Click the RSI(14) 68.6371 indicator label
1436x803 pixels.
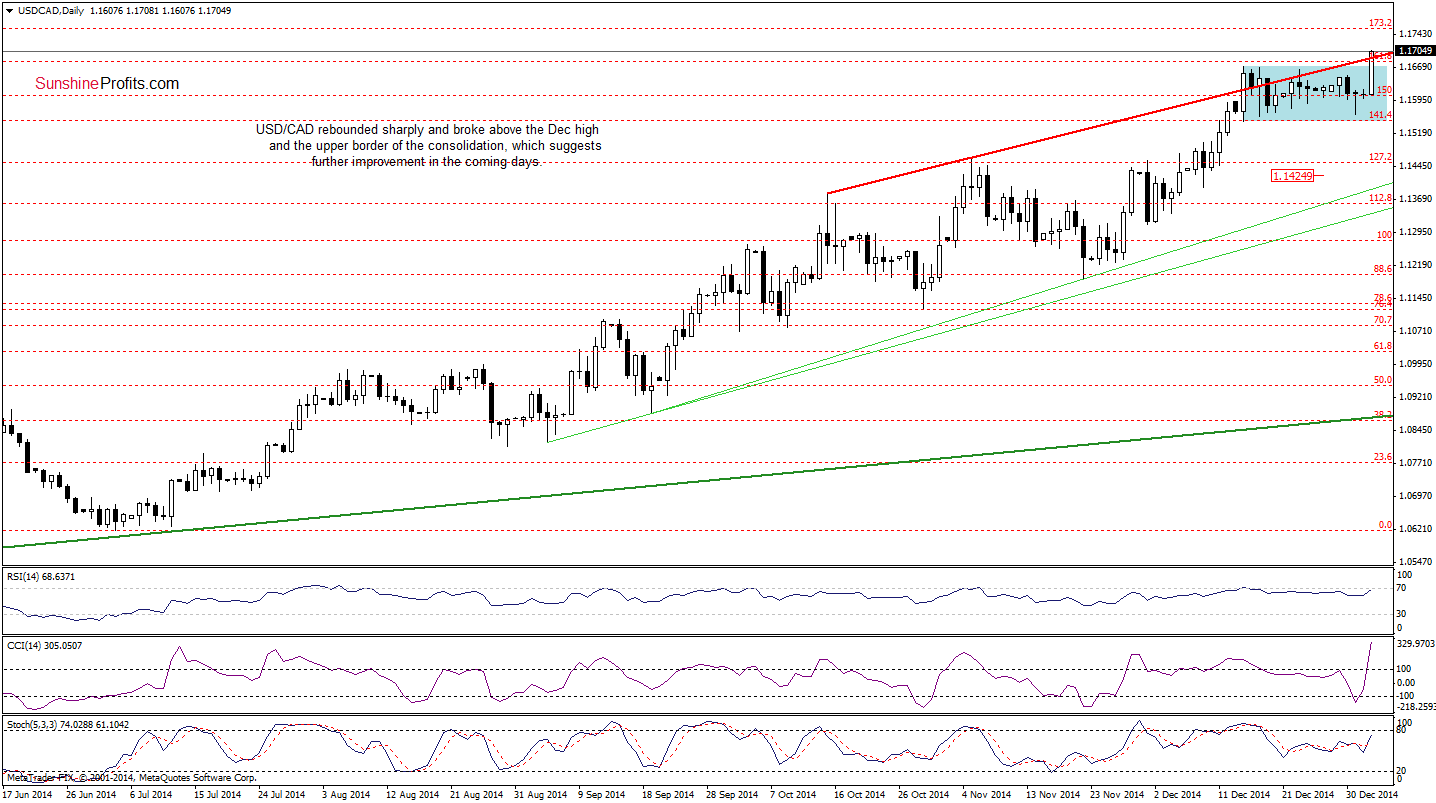[x=40, y=576]
